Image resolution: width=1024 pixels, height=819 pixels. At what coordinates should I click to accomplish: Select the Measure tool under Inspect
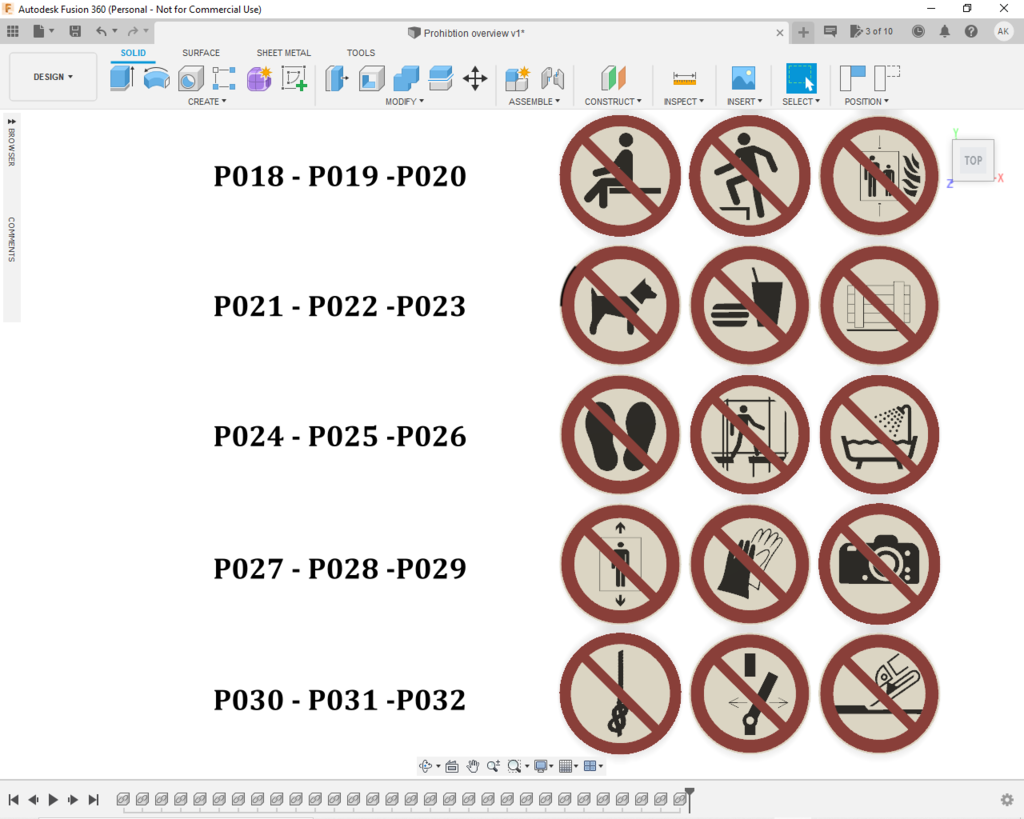[x=684, y=78]
